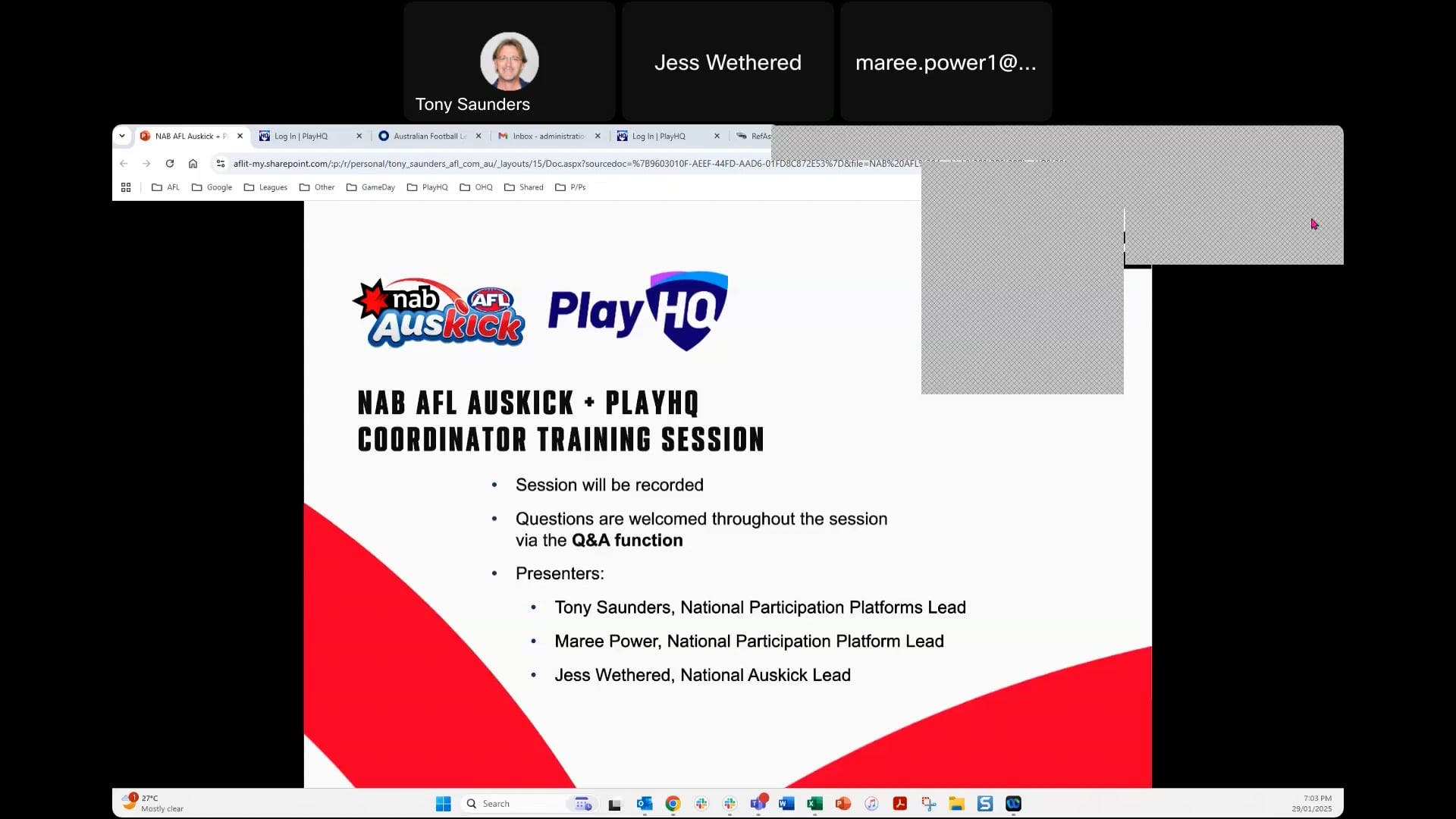The width and height of the screenshot is (1456, 819).
Task: Open Outlook from the taskbar
Action: click(x=645, y=804)
